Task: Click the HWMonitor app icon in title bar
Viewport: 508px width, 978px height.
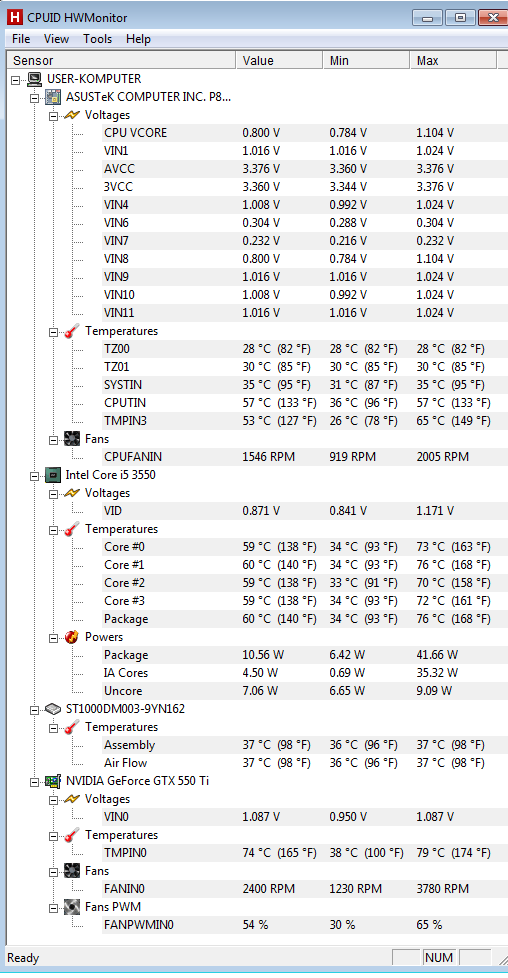Action: pyautogui.click(x=15, y=16)
